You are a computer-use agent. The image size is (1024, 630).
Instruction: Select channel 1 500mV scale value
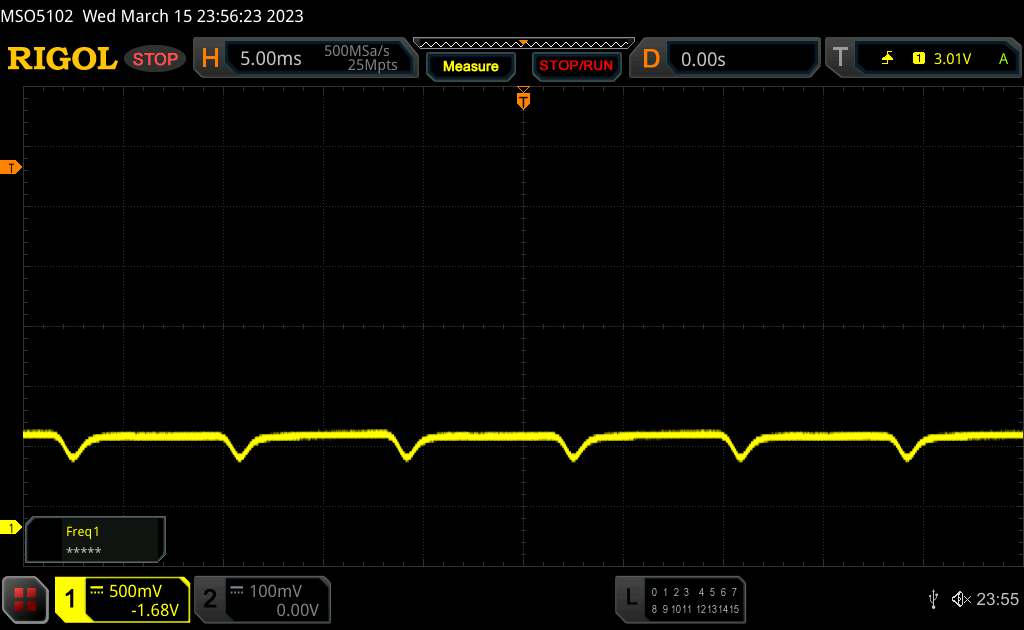tap(135, 591)
